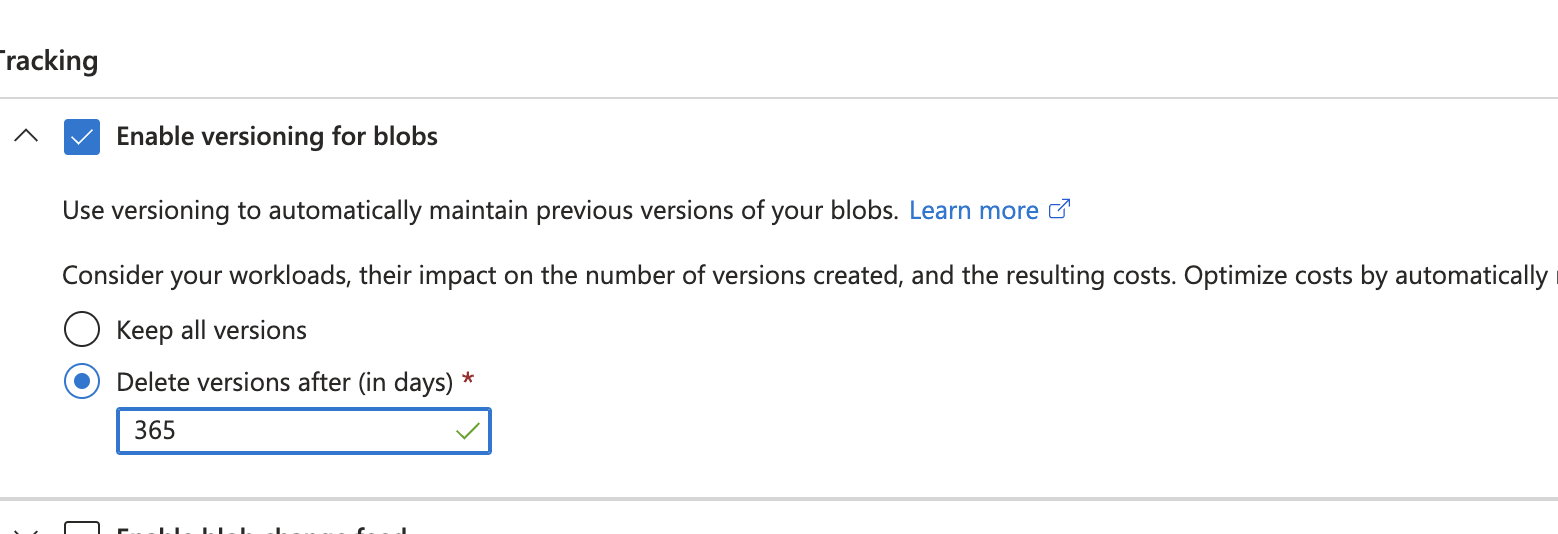Open the Learn more link
1558x534 pixels.
coord(974,211)
